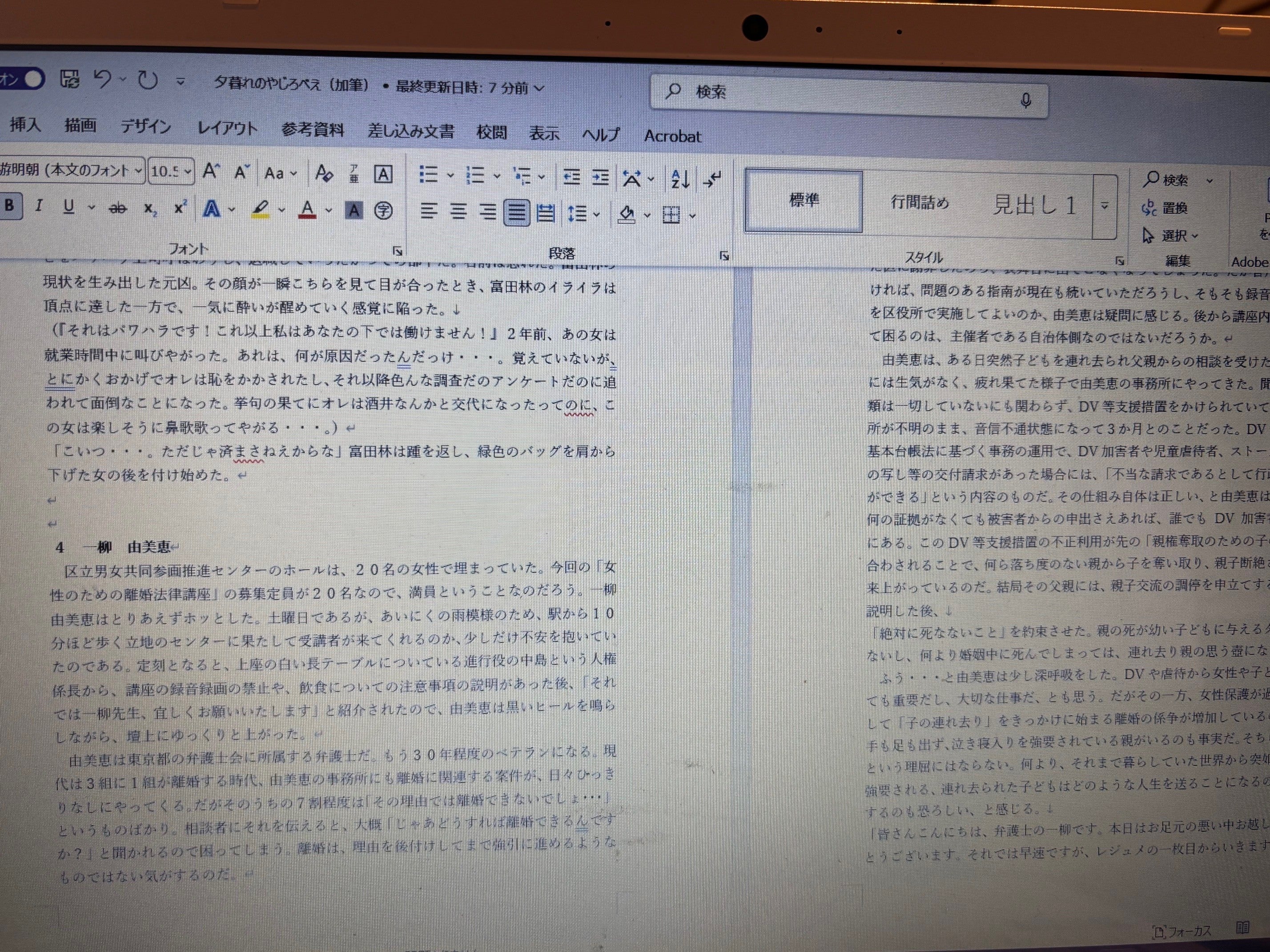Screen dimensions: 1270x952
Task: Click the Sort A-Z icon
Action: tap(680, 179)
